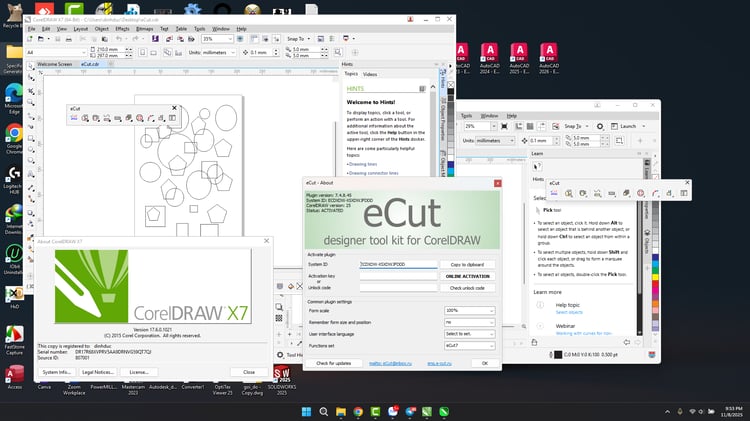Click the Import icon in X7 toolbar
The height and width of the screenshot is (421, 750).
(169, 39)
